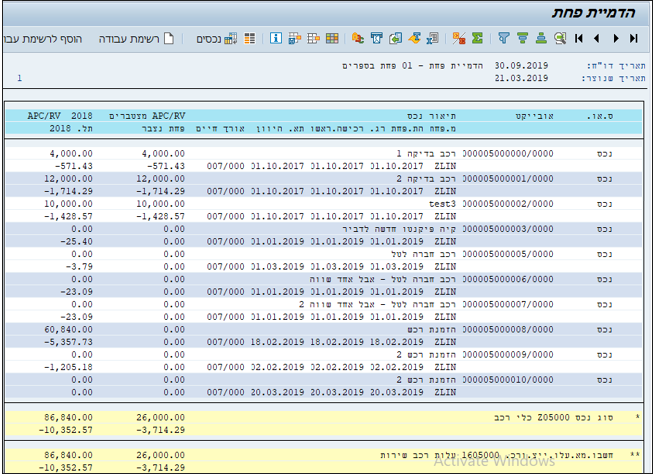Select asset number 00005000003/0000
The image size is (656, 476).
(508, 229)
